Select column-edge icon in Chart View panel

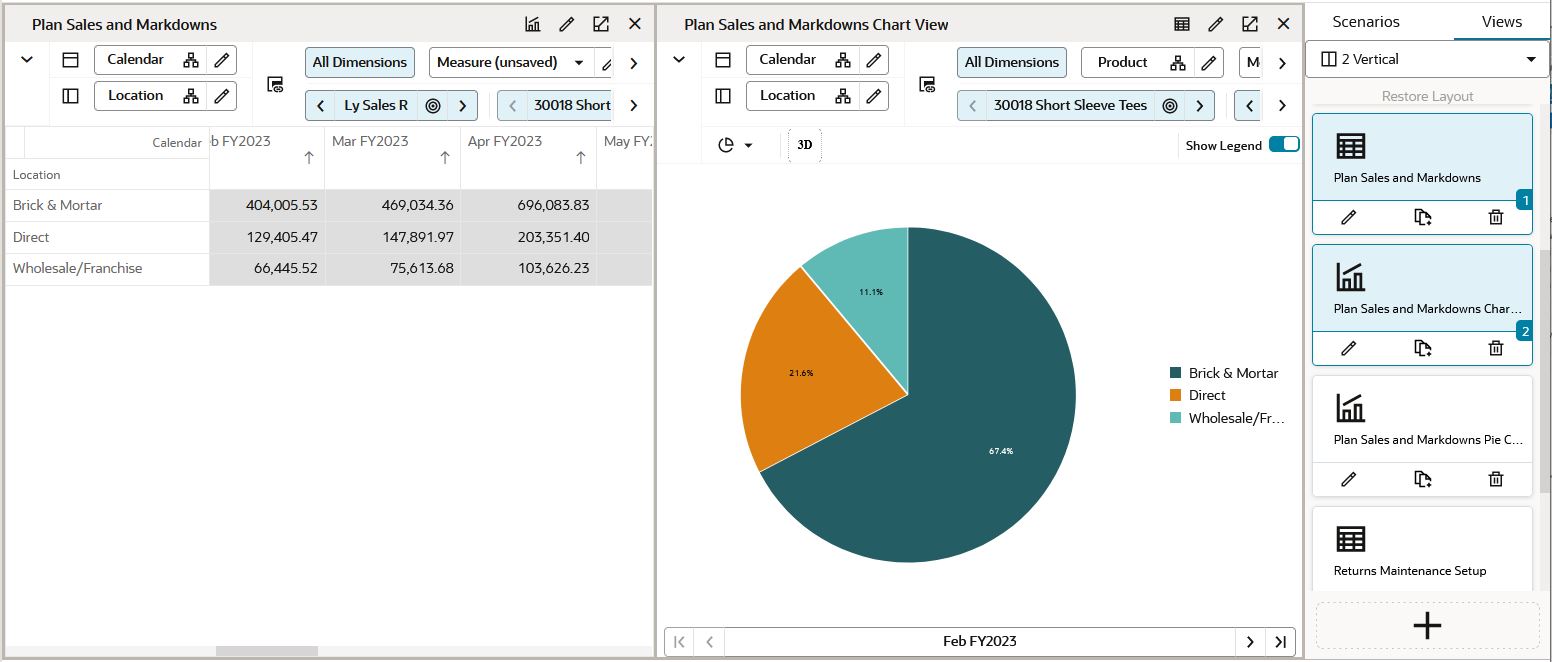(x=723, y=60)
